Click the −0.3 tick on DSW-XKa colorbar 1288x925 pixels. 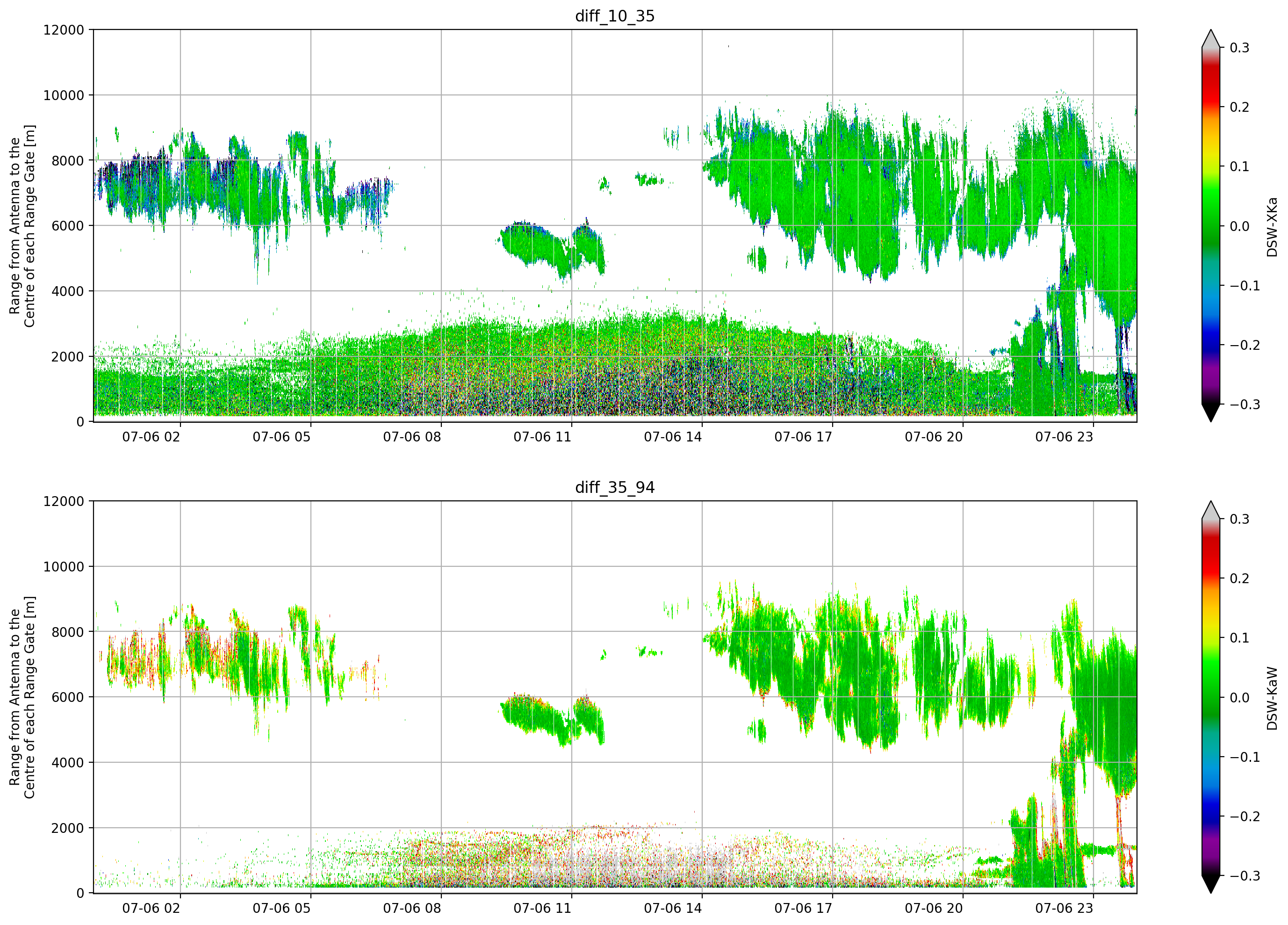coord(1245,405)
